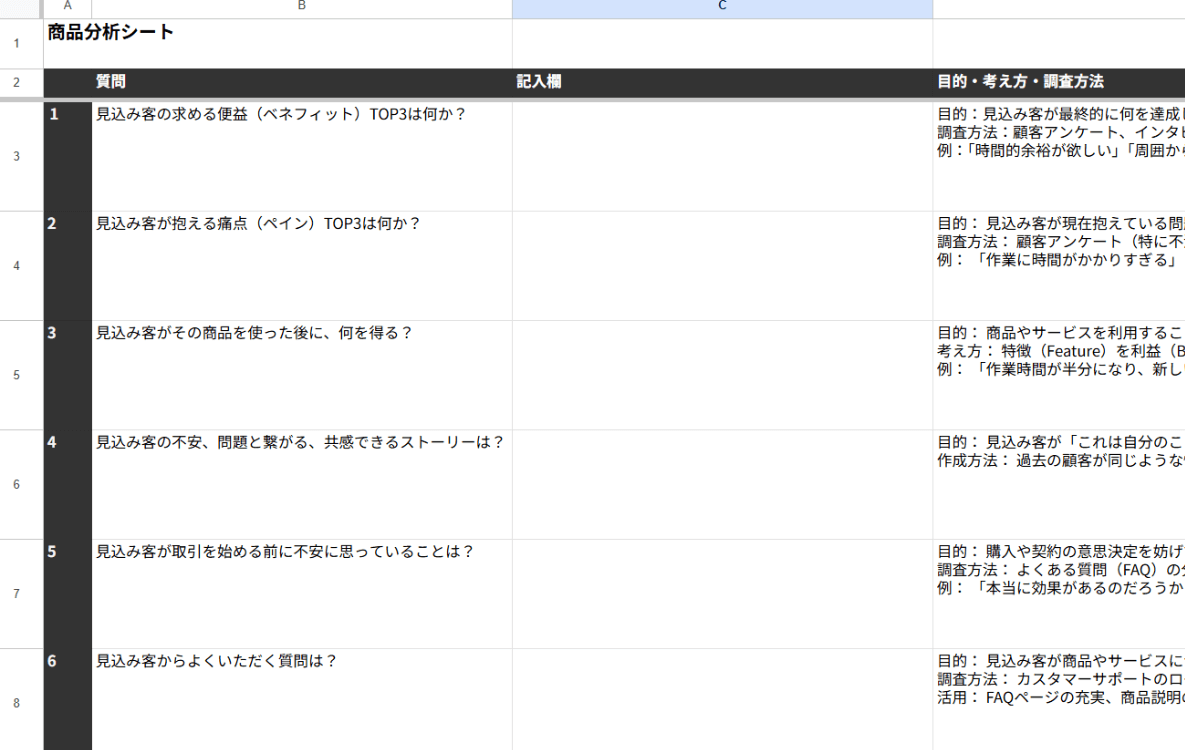
Task: Click the number 4 cell in column A
Action: (67, 485)
